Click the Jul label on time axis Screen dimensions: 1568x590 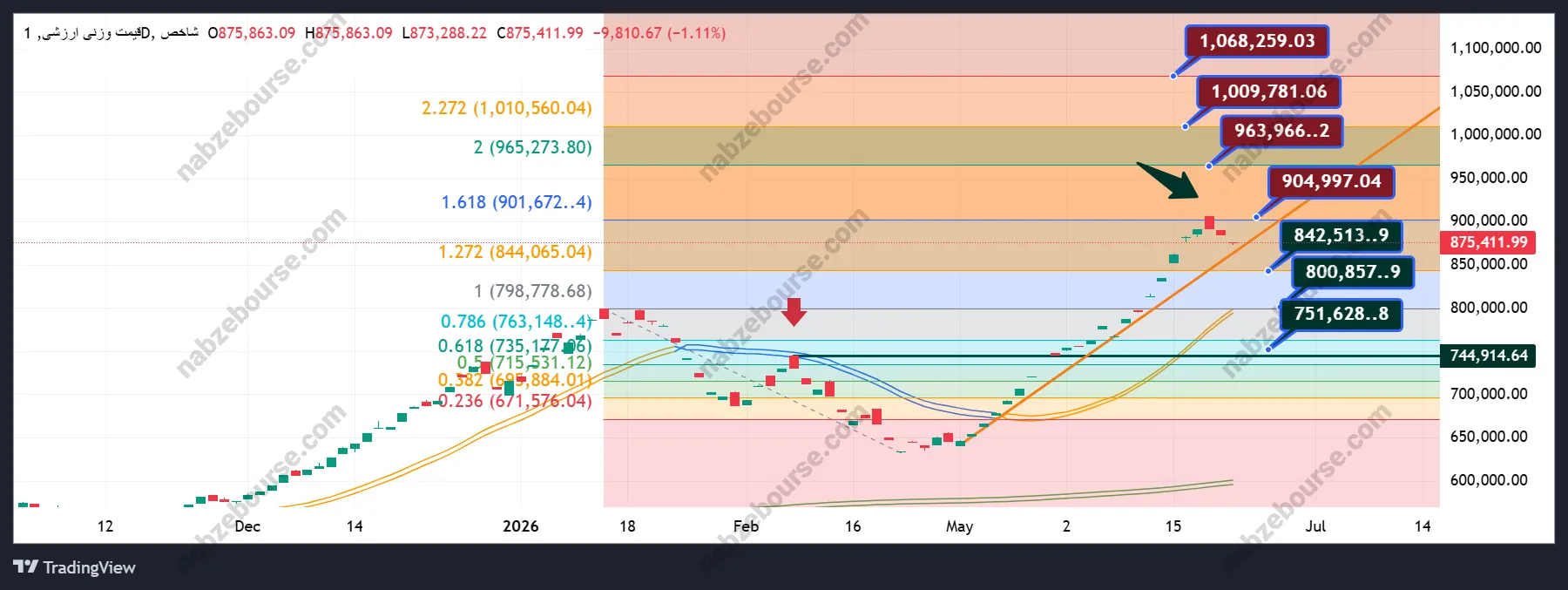click(1315, 526)
